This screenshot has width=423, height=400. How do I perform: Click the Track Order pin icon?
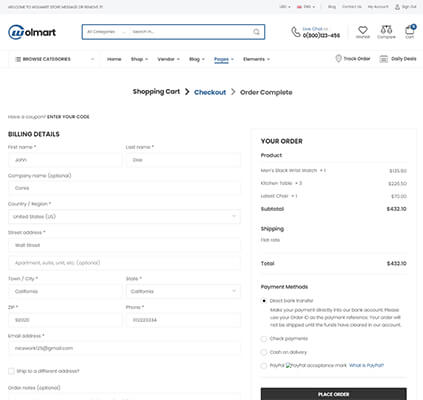[x=338, y=58]
